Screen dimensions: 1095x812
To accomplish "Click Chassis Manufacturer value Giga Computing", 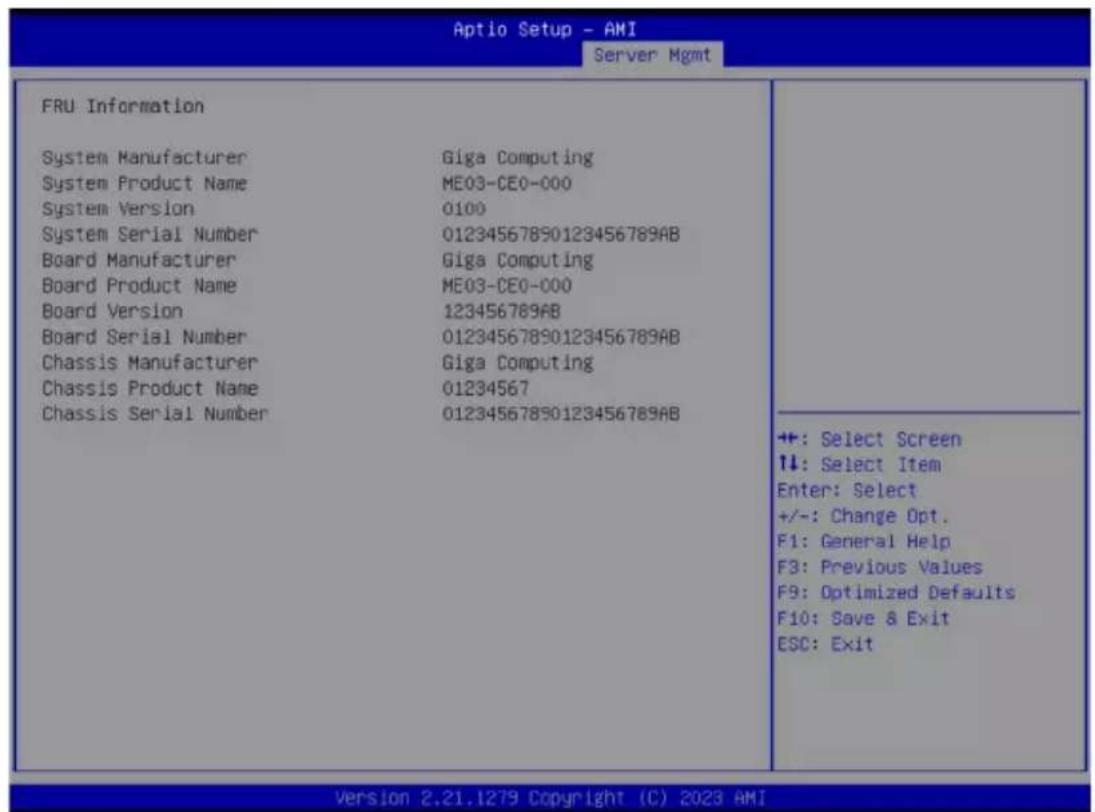I will click(517, 363).
